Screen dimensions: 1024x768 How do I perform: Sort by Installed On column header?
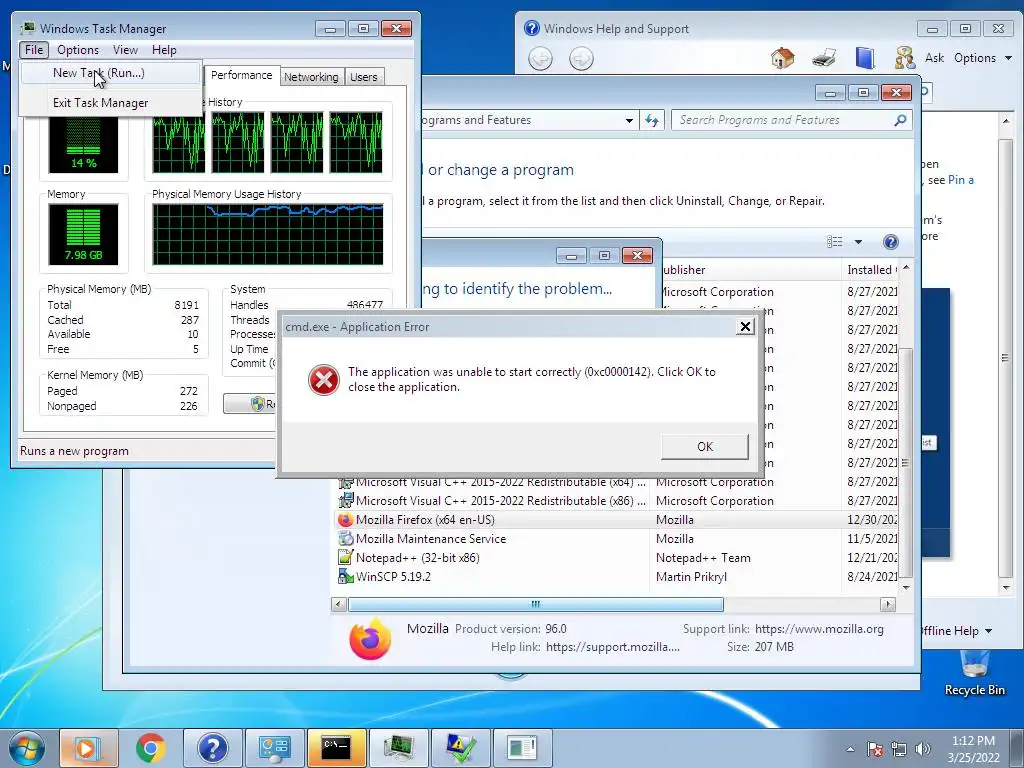[871, 270]
